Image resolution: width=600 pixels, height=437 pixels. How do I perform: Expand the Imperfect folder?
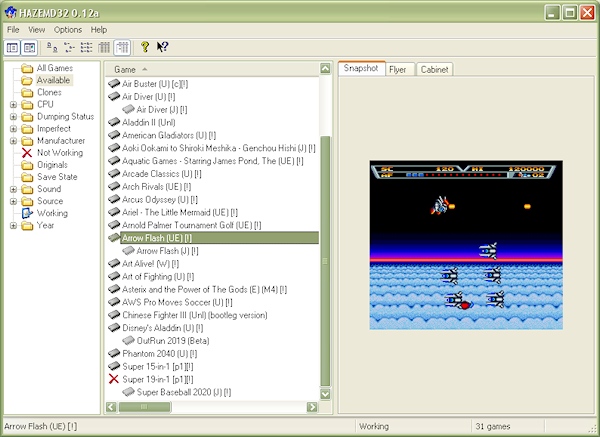(13, 129)
